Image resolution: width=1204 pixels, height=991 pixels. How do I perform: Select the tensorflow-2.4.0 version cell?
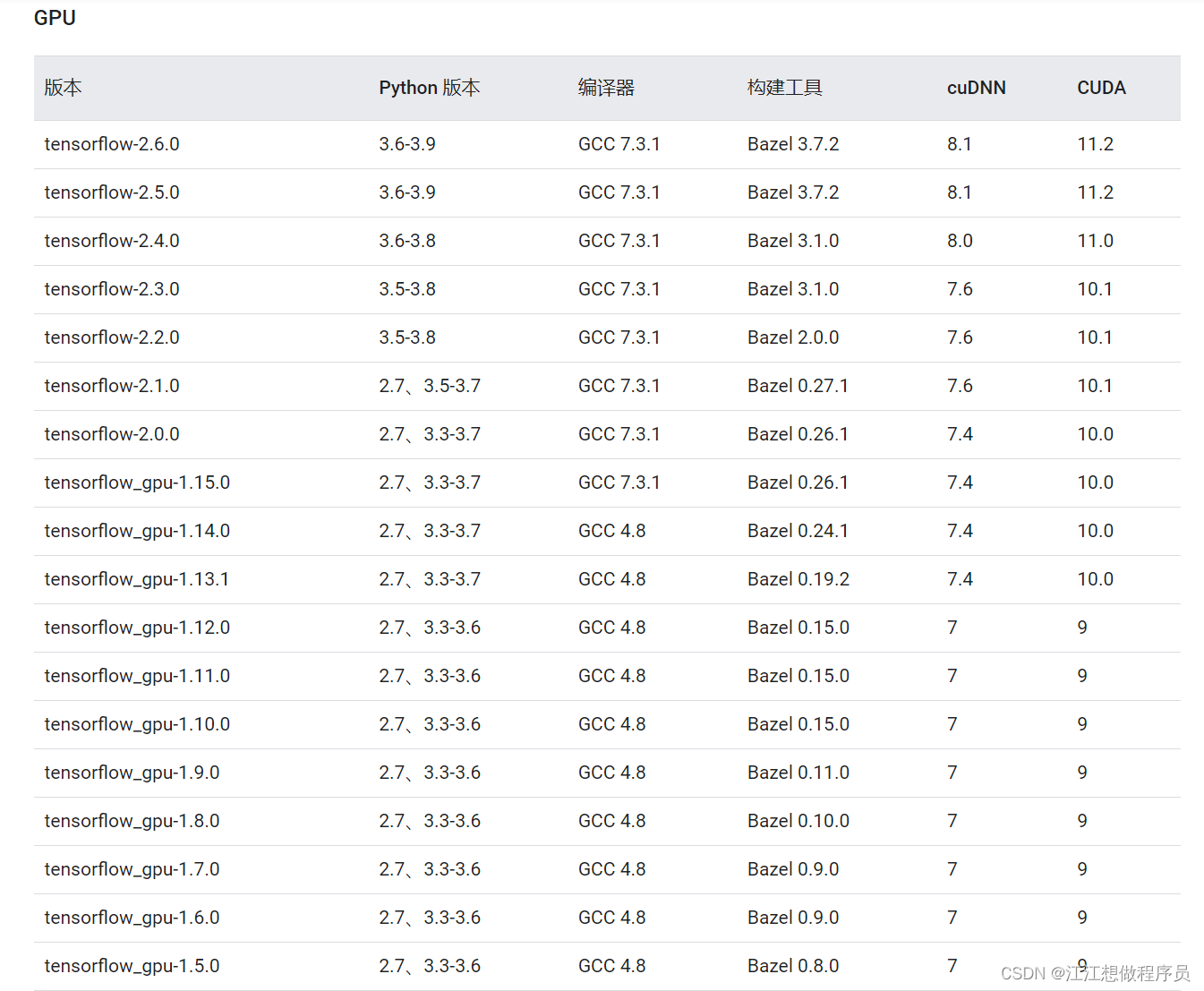pyautogui.click(x=112, y=241)
